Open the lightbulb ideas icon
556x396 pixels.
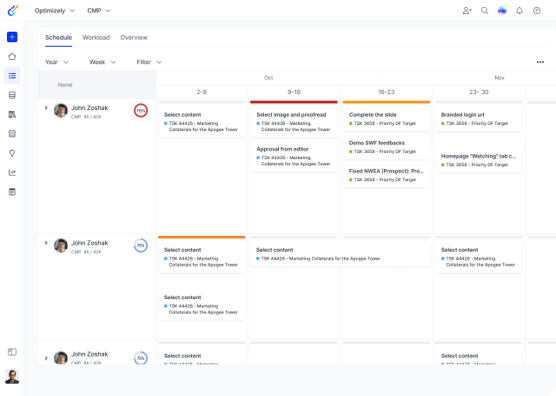(12, 153)
